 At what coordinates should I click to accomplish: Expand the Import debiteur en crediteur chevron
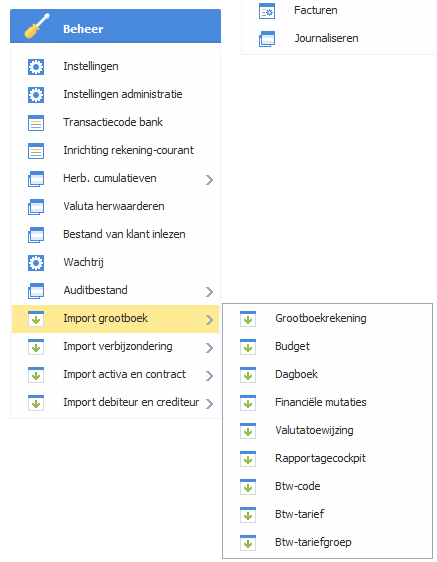click(x=210, y=403)
